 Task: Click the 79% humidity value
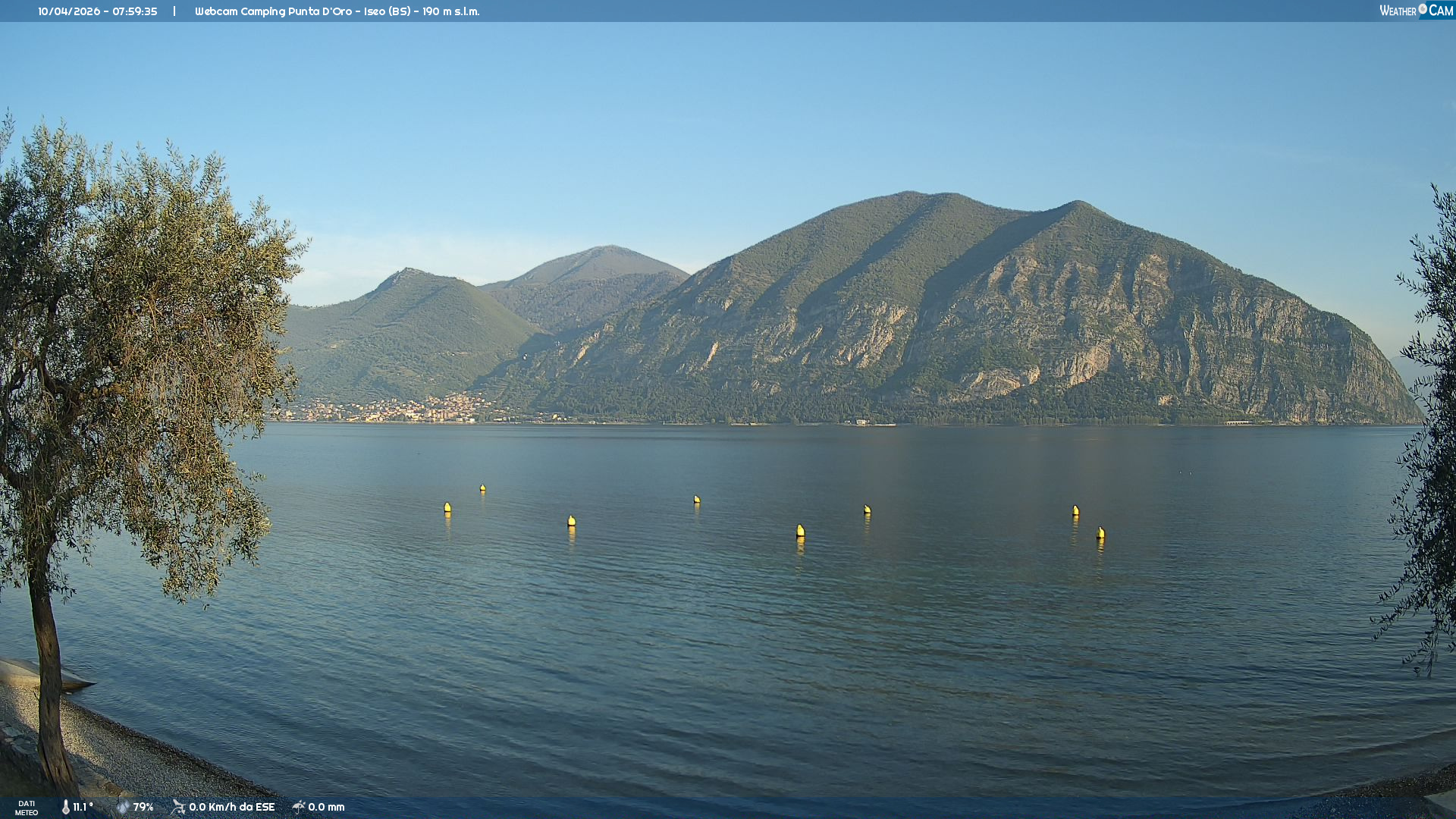coord(143,807)
